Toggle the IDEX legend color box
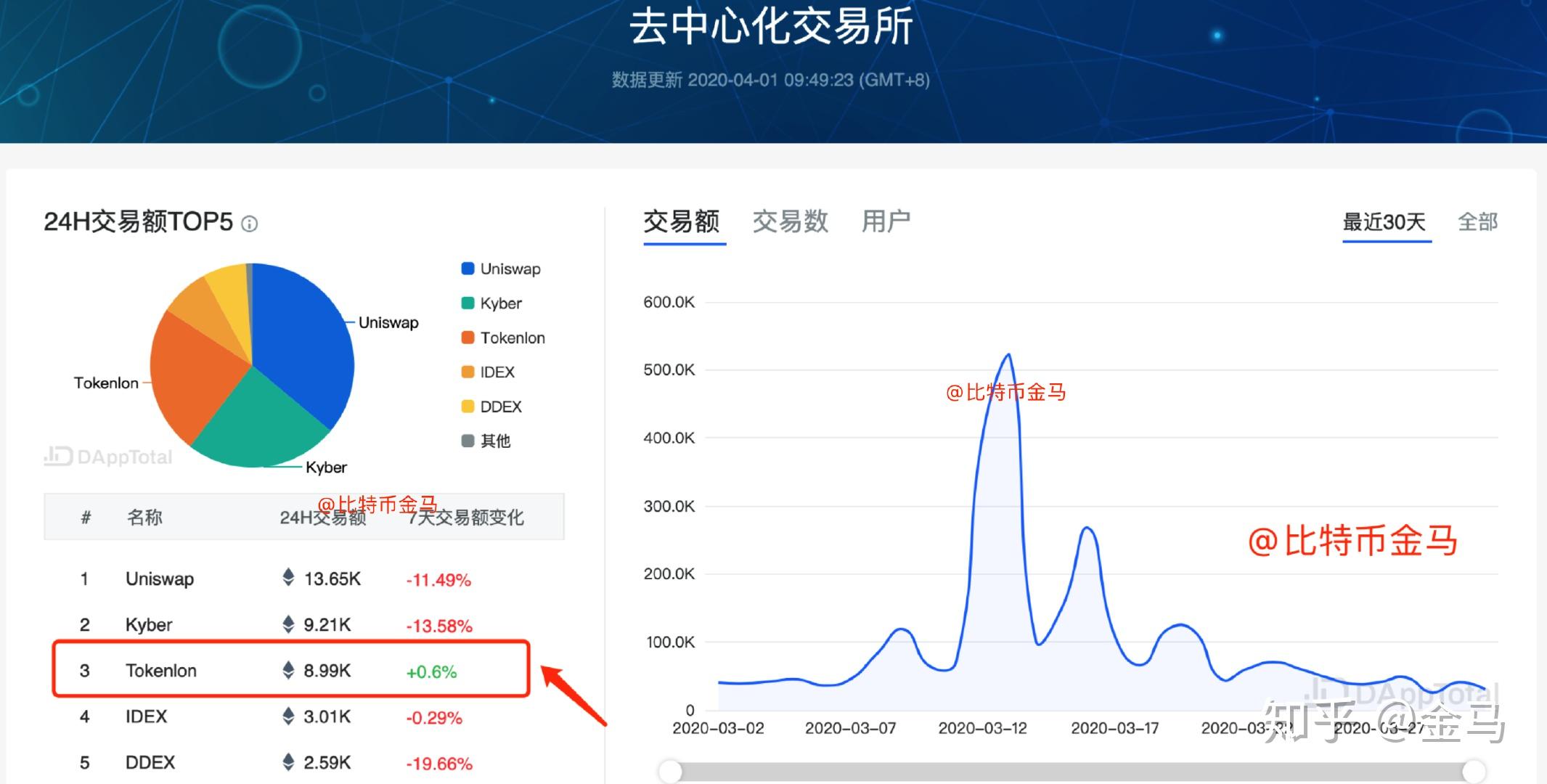1547x784 pixels. 468,372
